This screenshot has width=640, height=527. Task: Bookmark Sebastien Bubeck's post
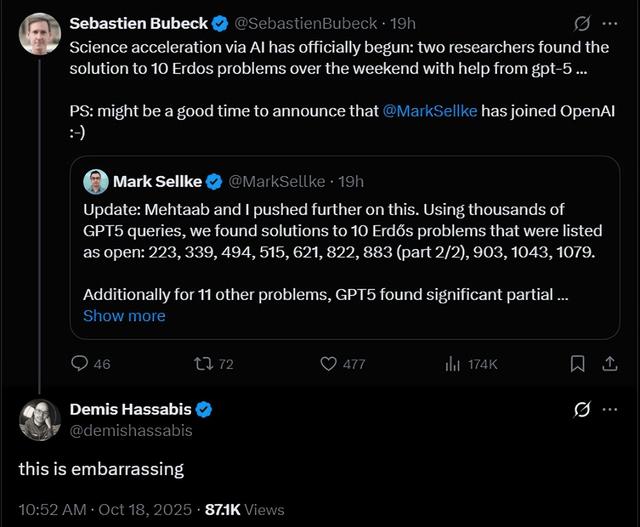[577, 364]
